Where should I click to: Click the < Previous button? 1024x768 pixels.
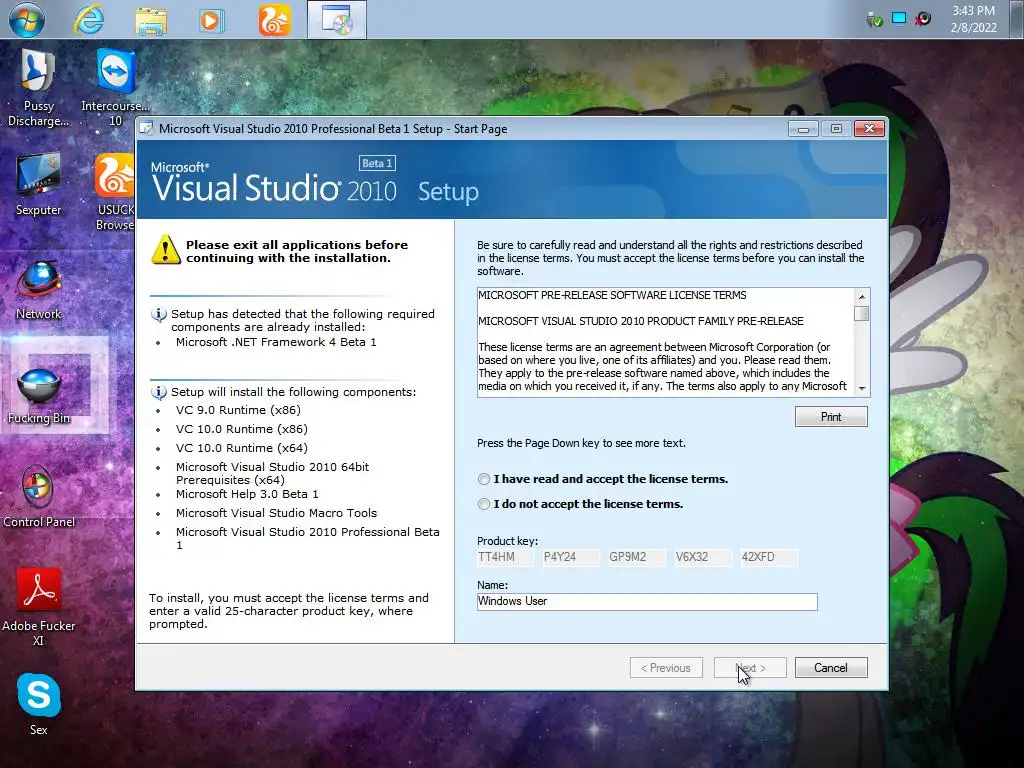coord(666,668)
